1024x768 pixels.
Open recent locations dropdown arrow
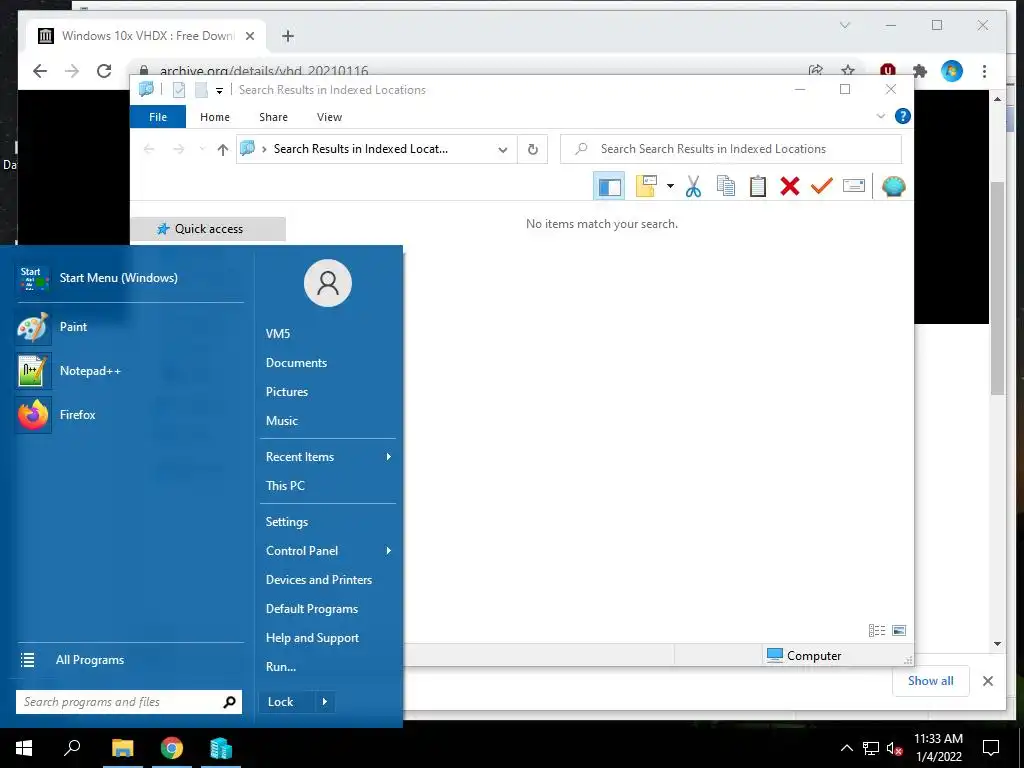[202, 150]
